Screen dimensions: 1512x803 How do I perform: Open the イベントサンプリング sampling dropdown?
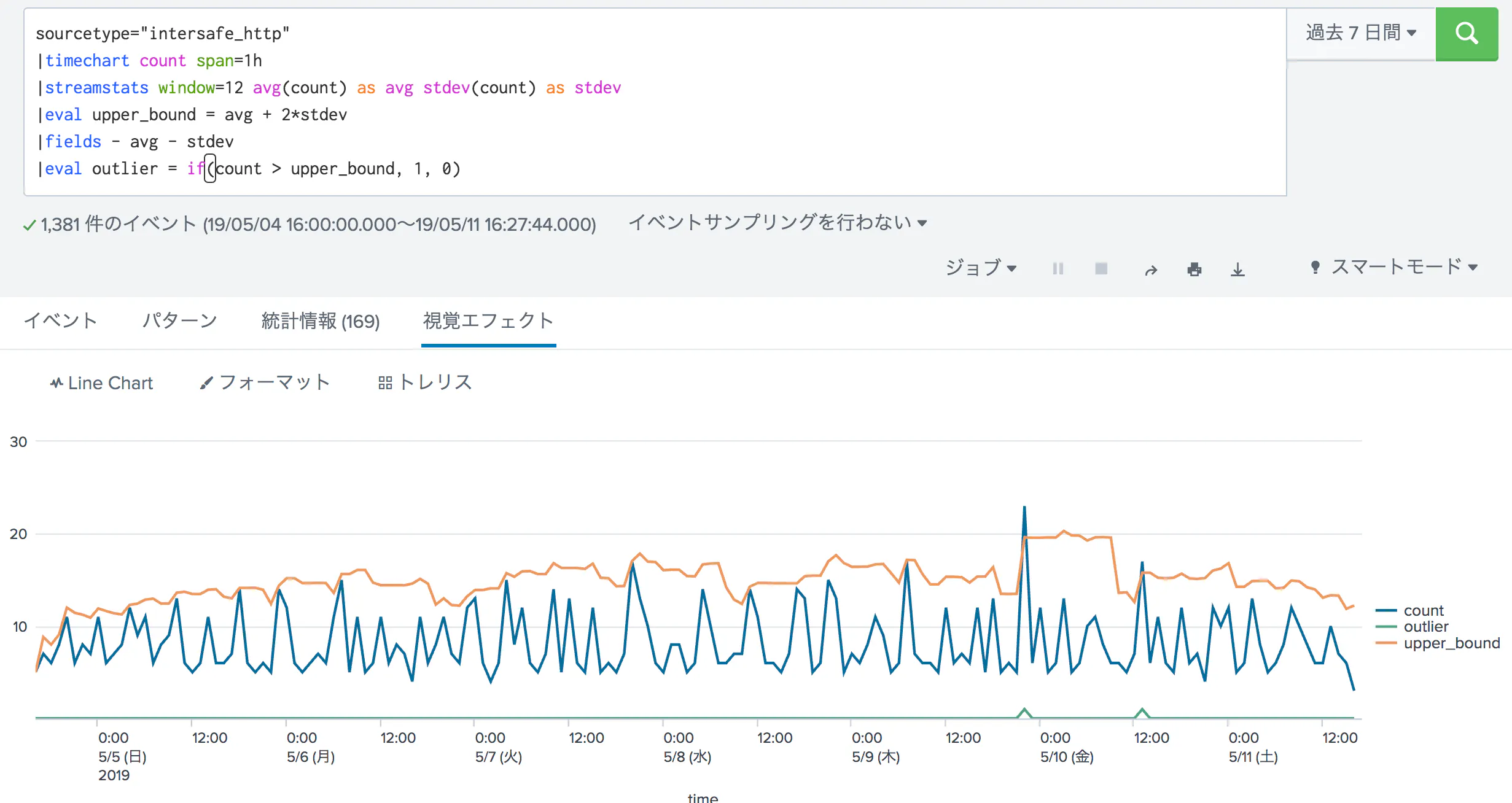point(777,223)
